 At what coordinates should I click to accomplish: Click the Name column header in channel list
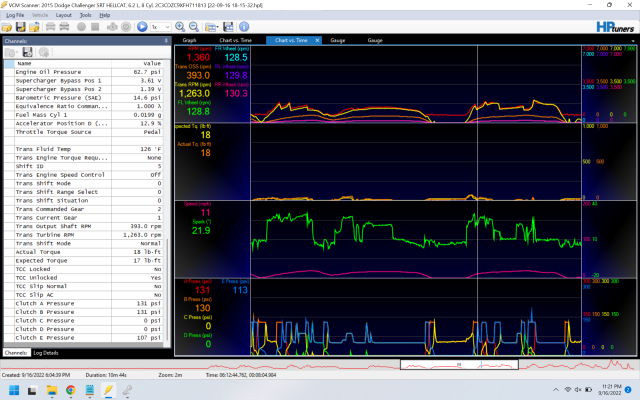63,63
